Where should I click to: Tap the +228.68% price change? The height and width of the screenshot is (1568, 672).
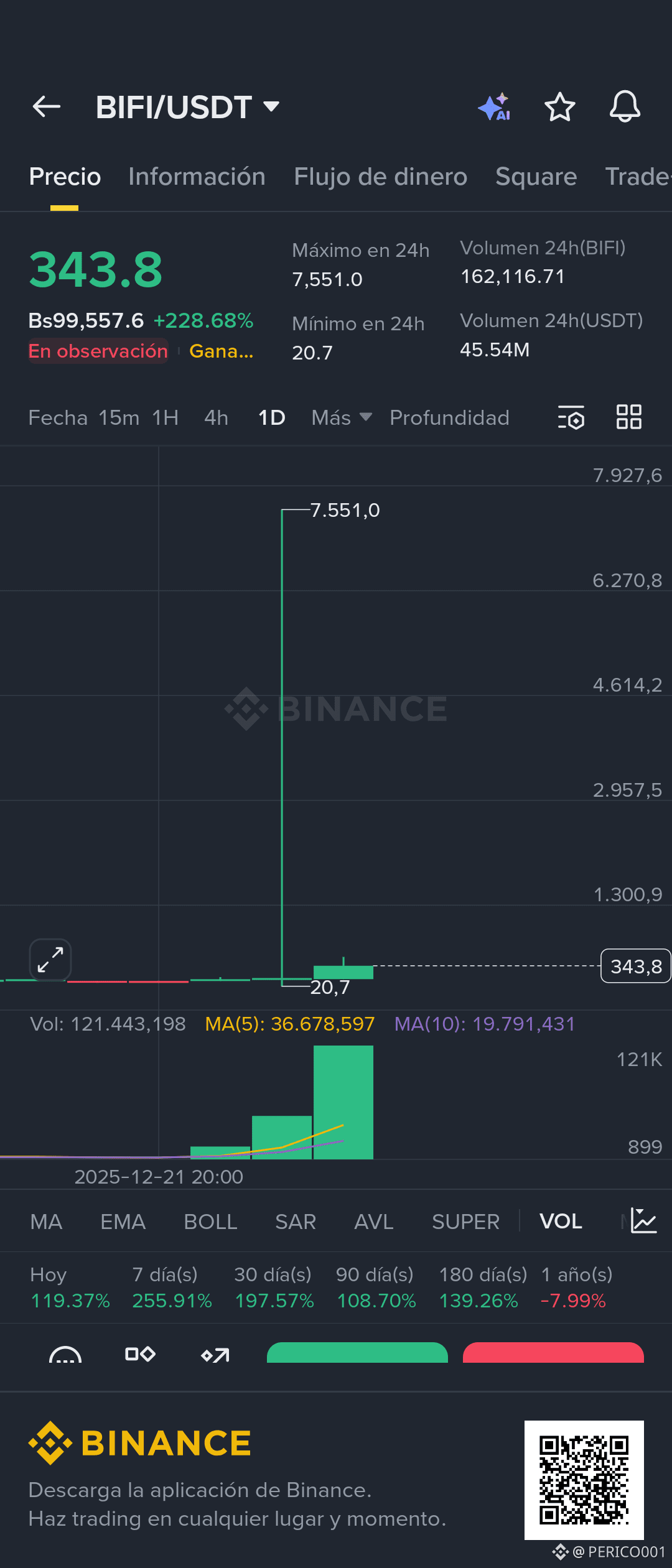(203, 320)
